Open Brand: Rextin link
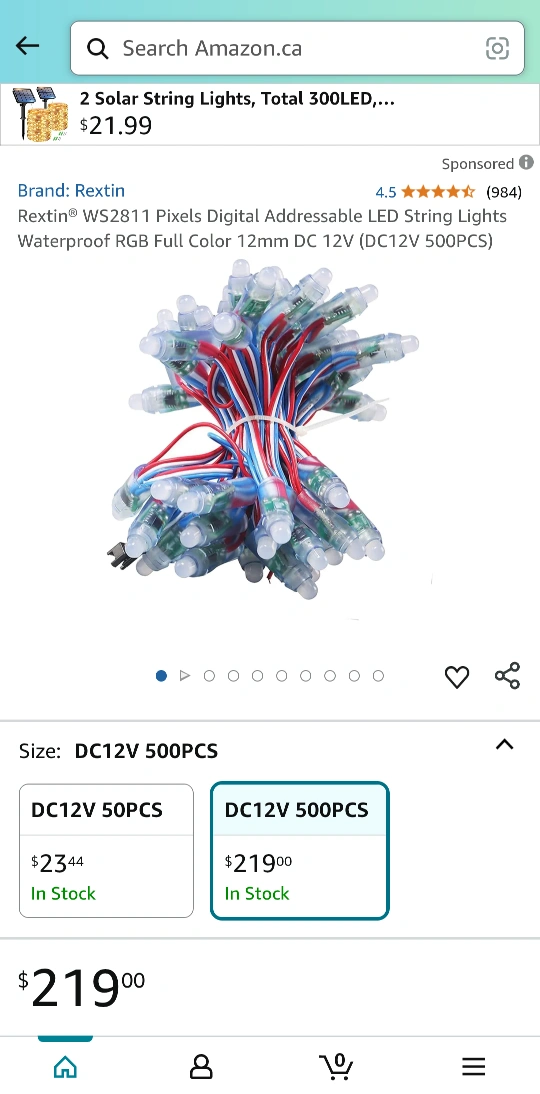 pyautogui.click(x=71, y=190)
